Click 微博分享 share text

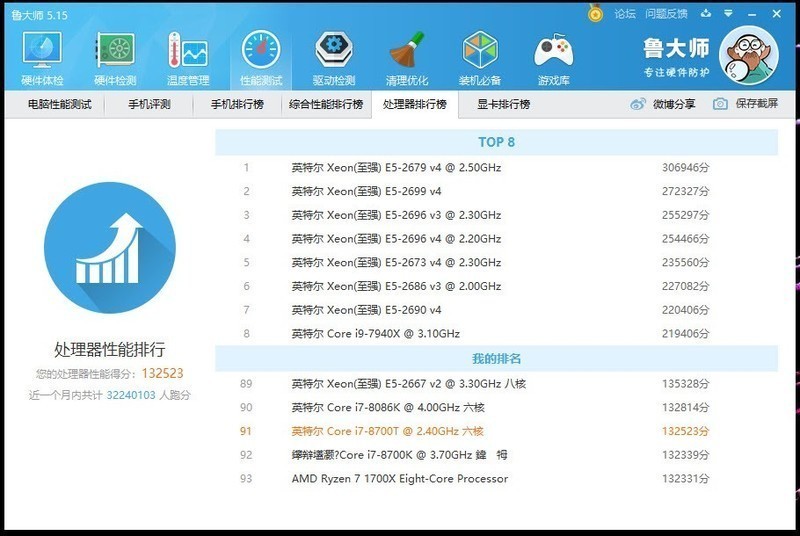[674, 104]
